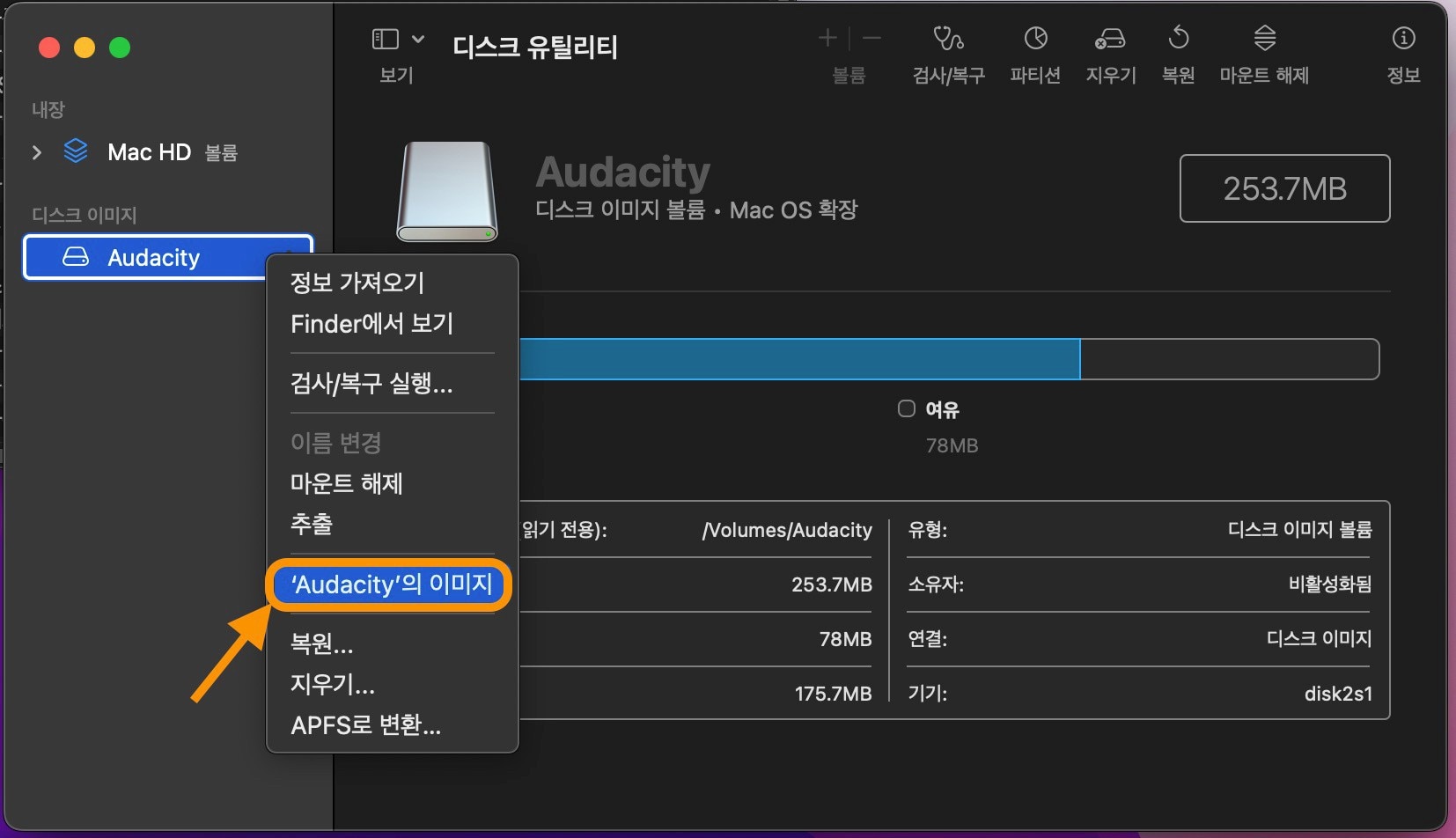The width and height of the screenshot is (1456, 838).
Task: Click the '내장' sidebar section header
Action: 48,110
